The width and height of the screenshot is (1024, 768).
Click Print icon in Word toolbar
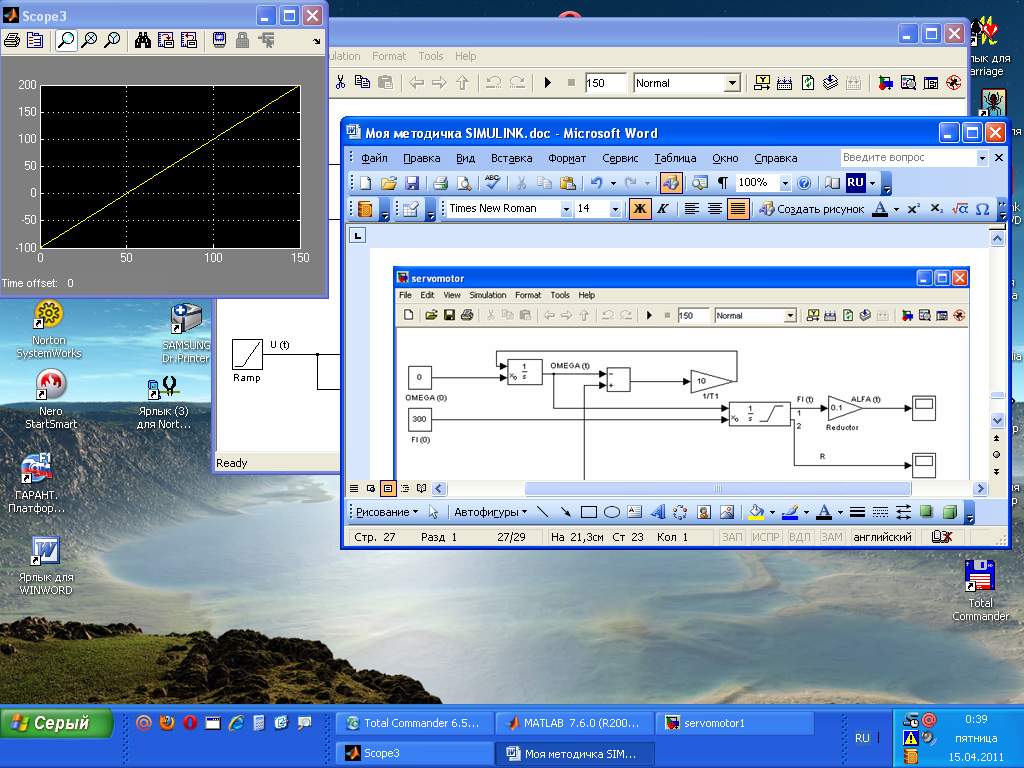point(441,183)
